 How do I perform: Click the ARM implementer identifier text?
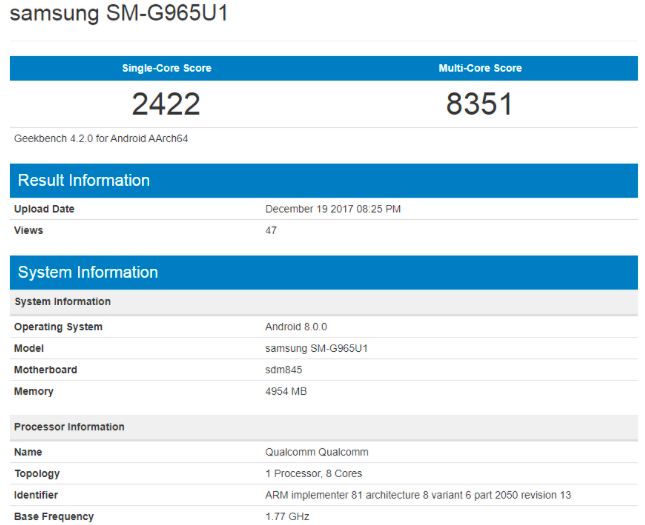tap(418, 495)
